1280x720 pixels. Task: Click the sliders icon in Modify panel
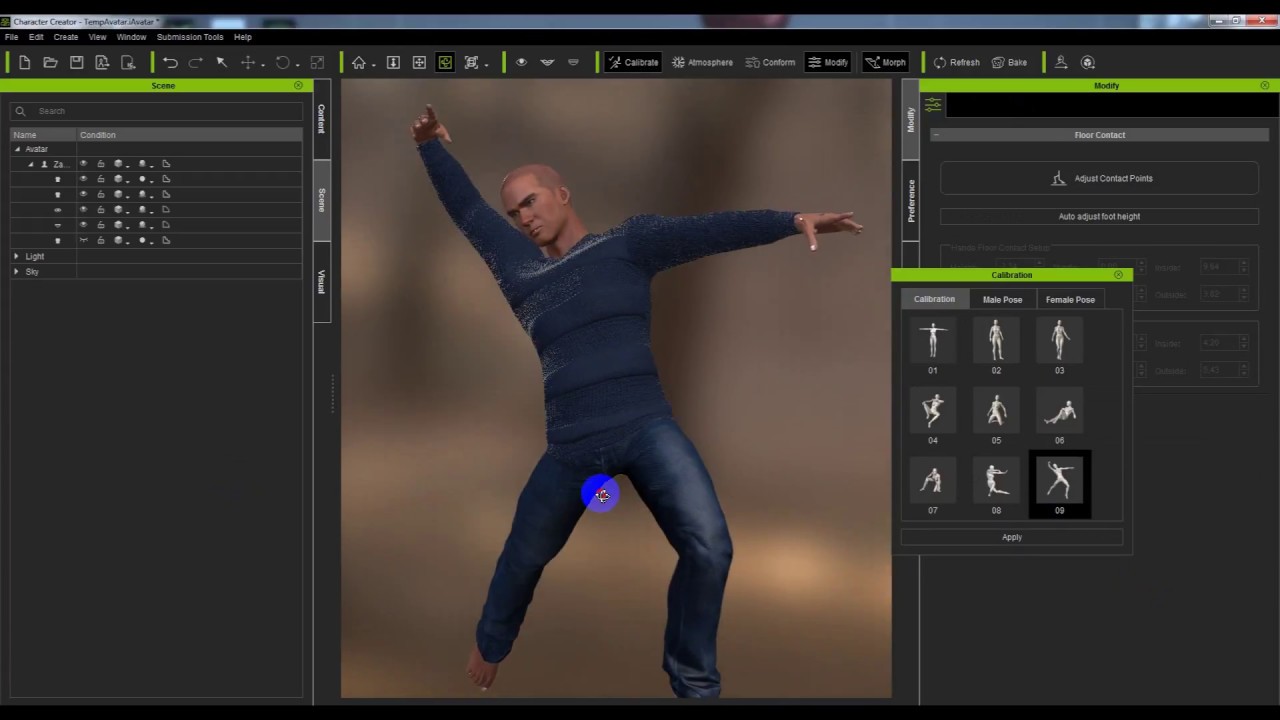[x=933, y=105]
